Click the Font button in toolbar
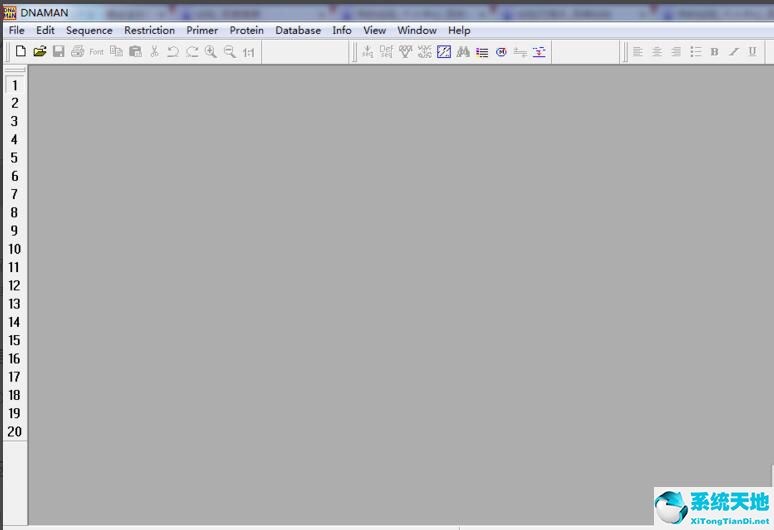 click(x=96, y=51)
